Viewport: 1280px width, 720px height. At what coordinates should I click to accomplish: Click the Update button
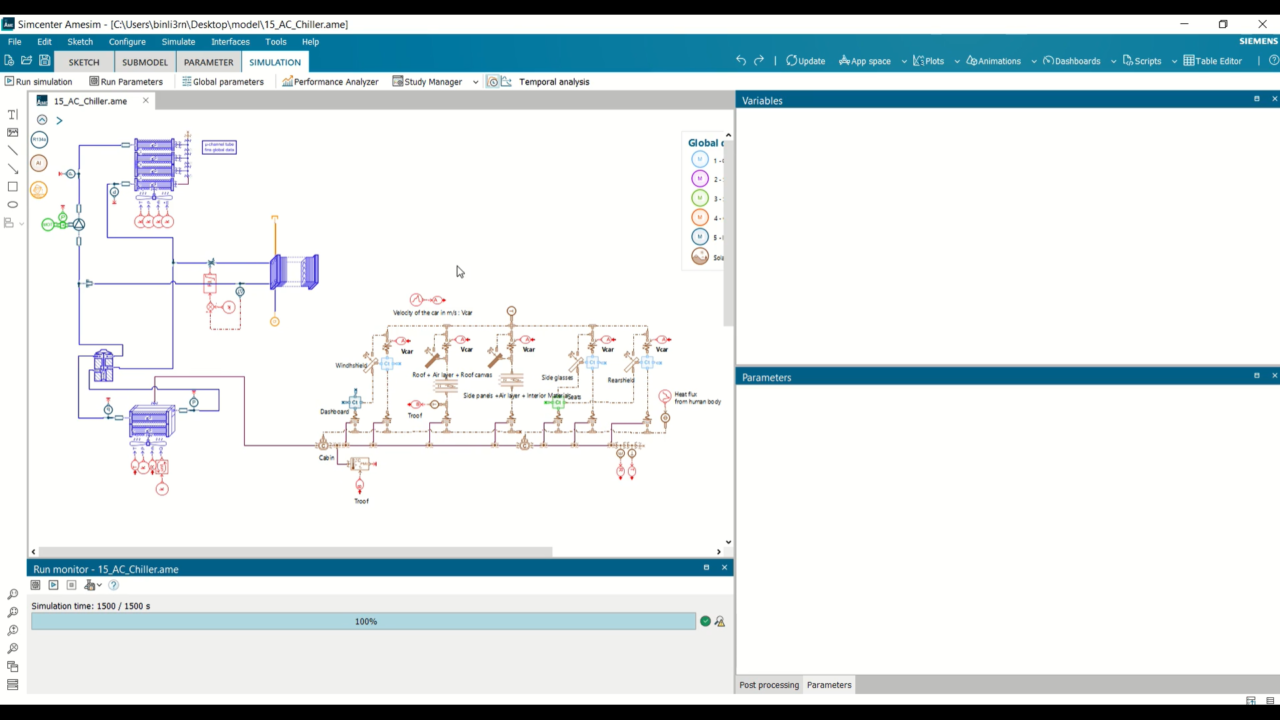(805, 61)
